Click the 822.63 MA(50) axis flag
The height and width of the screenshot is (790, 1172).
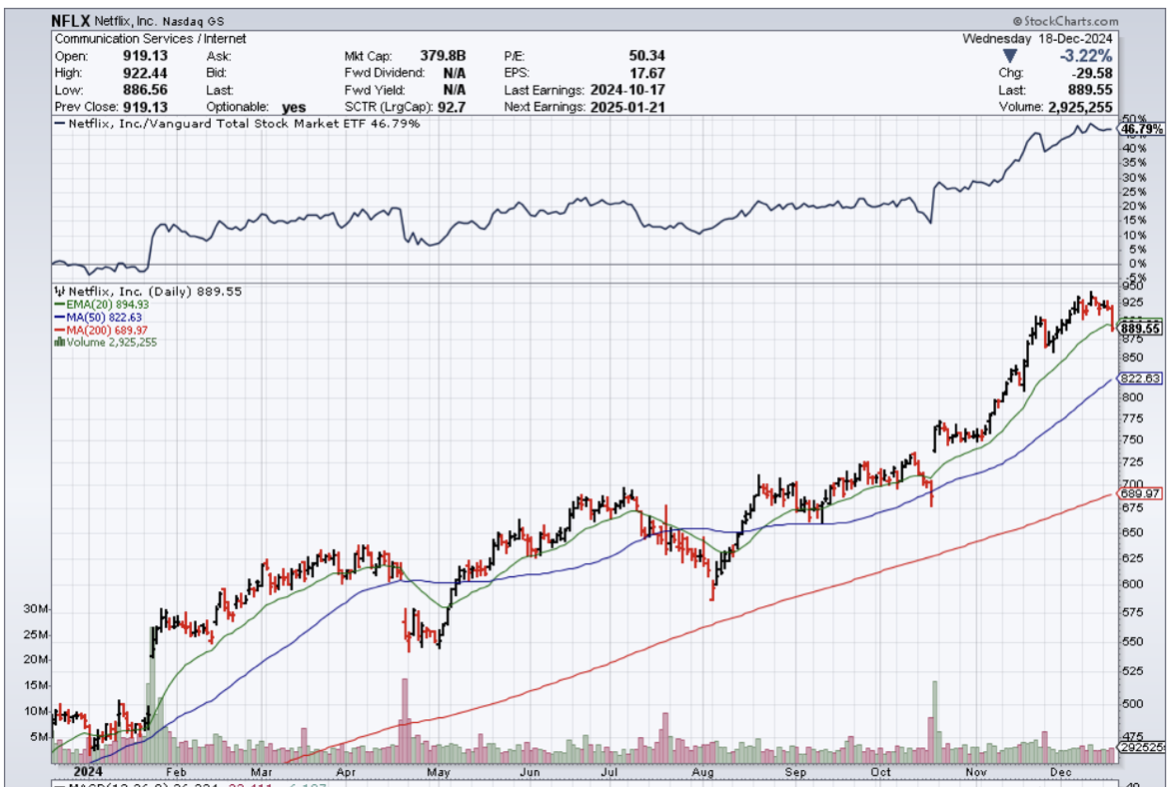[1140, 379]
